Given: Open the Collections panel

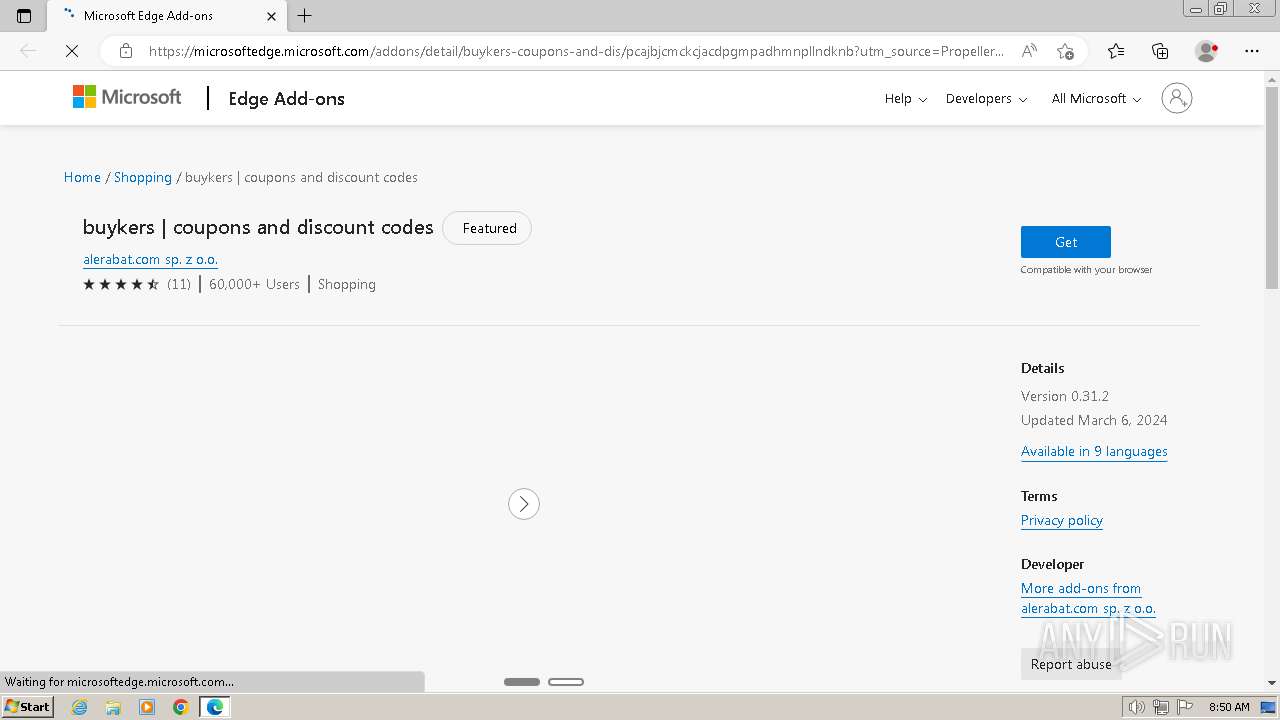Looking at the screenshot, I should [1160, 51].
